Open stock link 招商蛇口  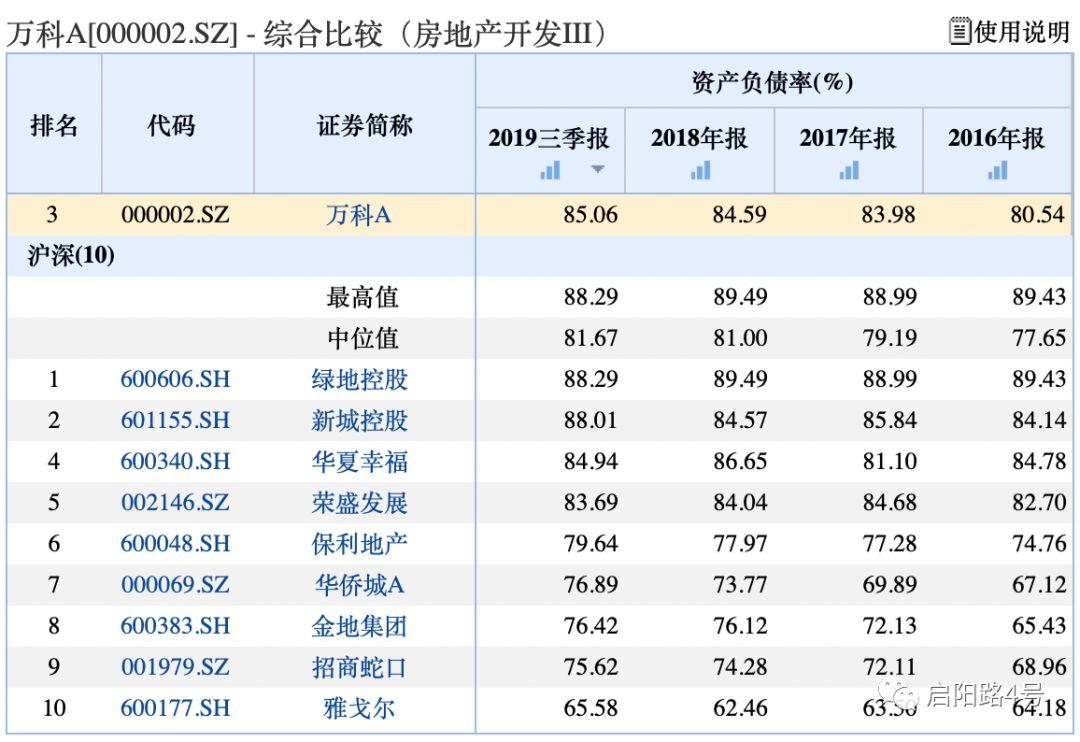360,667
